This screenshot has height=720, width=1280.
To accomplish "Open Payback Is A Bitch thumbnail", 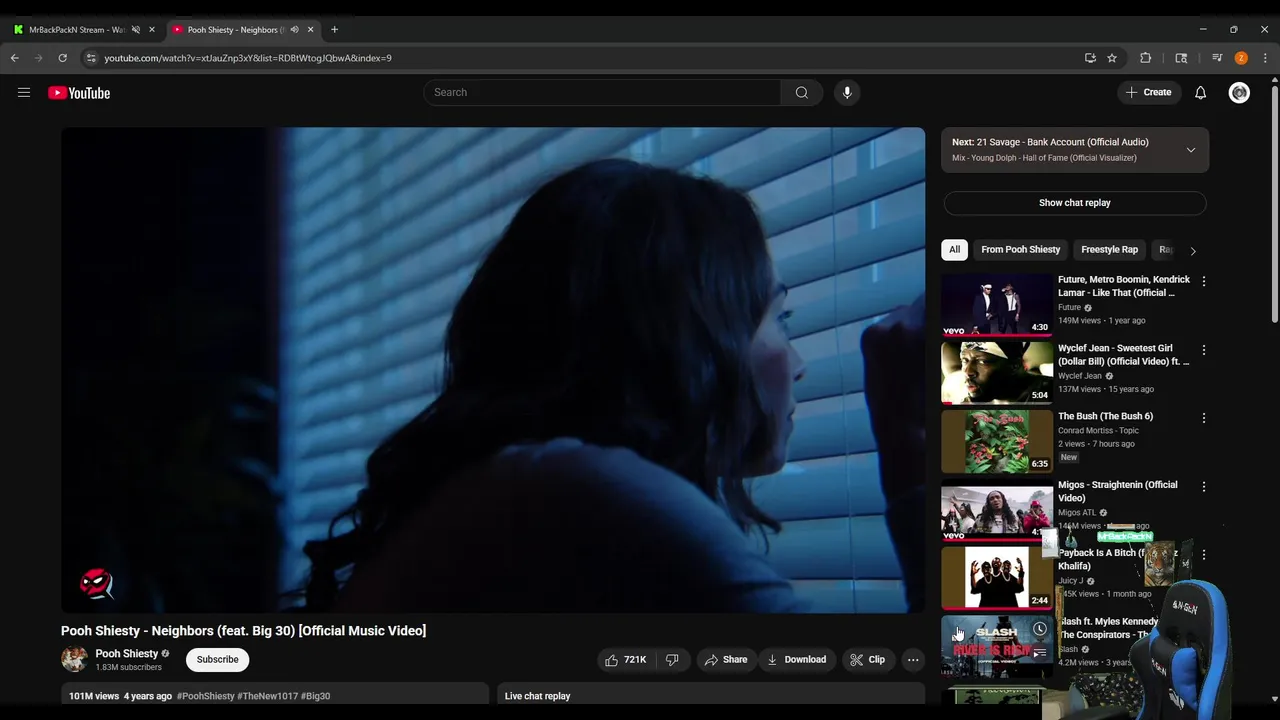I will point(997,578).
